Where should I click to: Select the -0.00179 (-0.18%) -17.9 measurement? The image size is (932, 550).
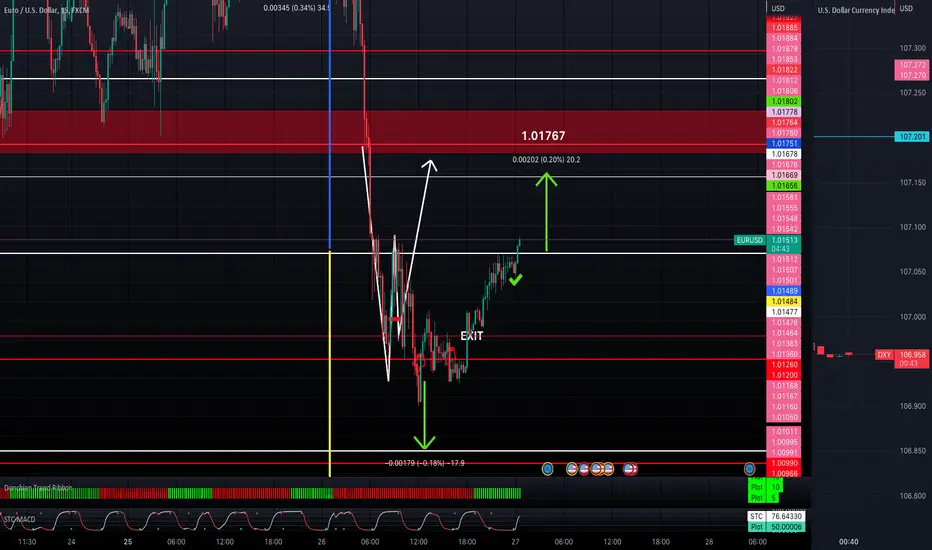[425, 463]
